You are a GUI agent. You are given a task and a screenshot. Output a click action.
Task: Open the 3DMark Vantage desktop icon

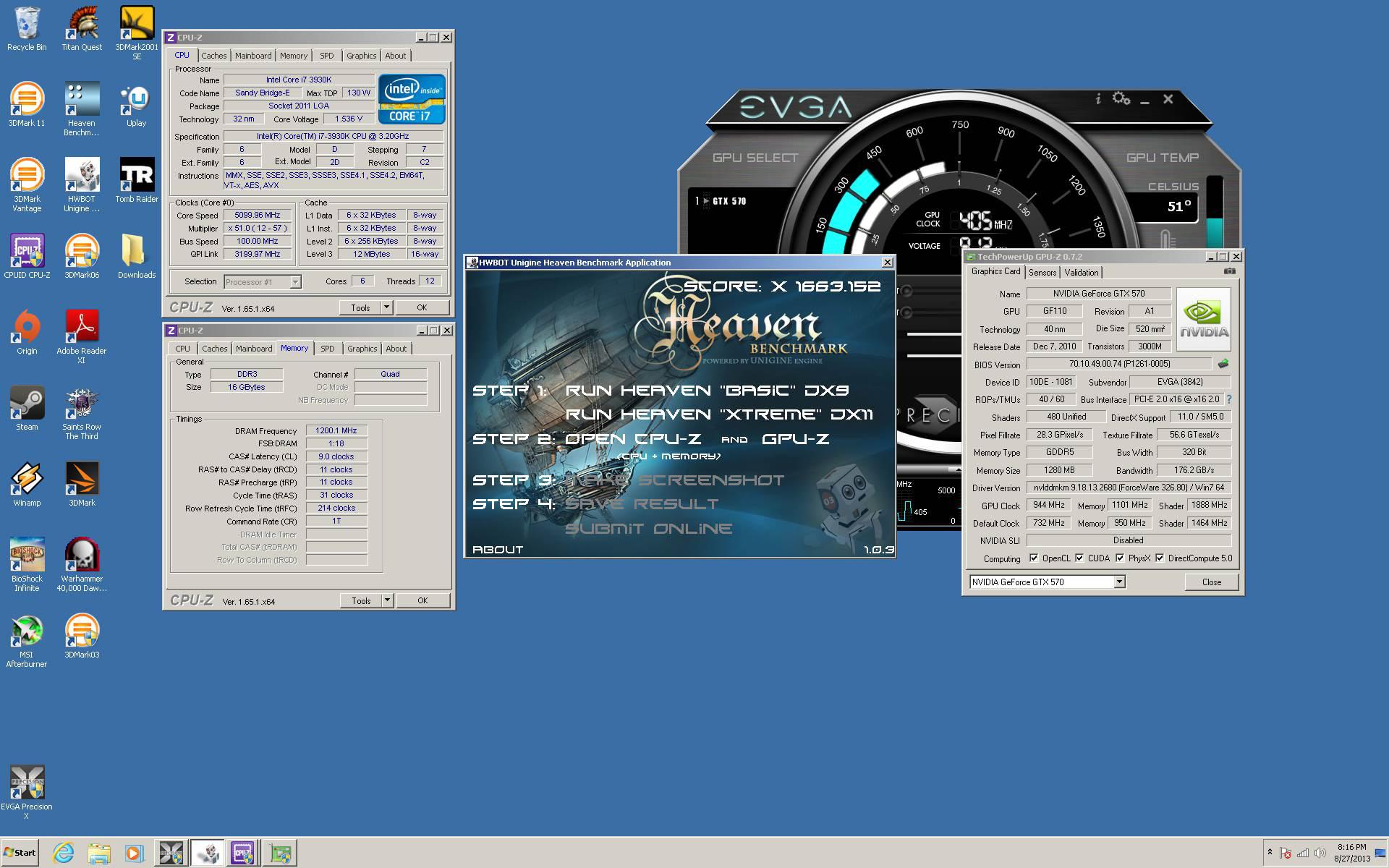(27, 185)
